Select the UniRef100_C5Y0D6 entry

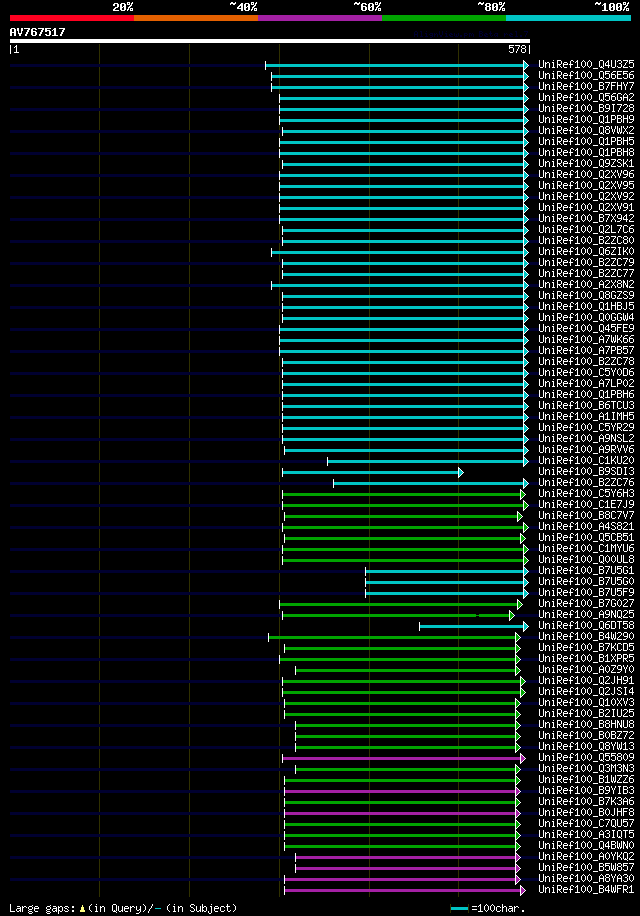586,373
